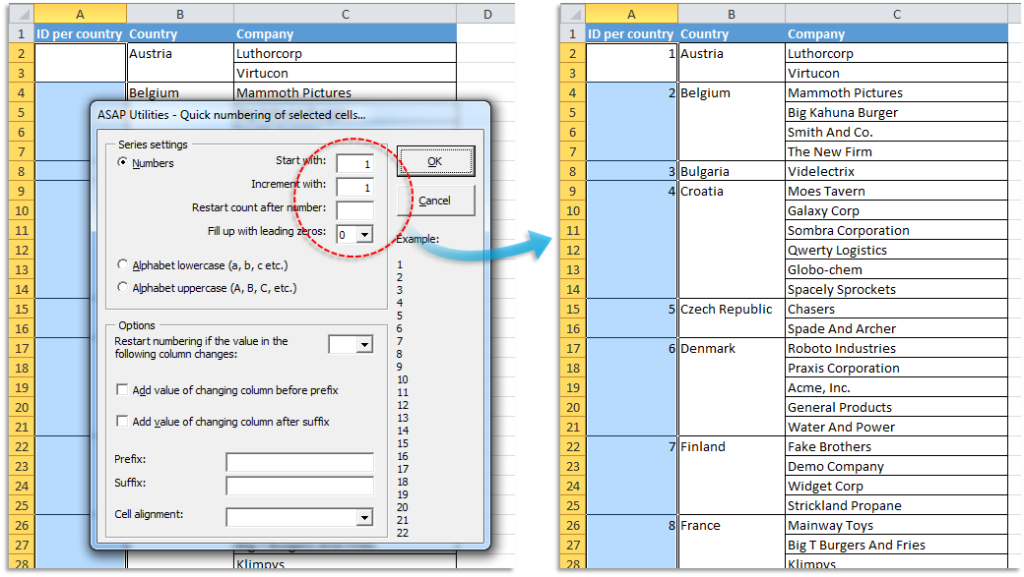This screenshot has width=1024, height=577.
Task: Select the Numbers radio button
Action: (122, 163)
